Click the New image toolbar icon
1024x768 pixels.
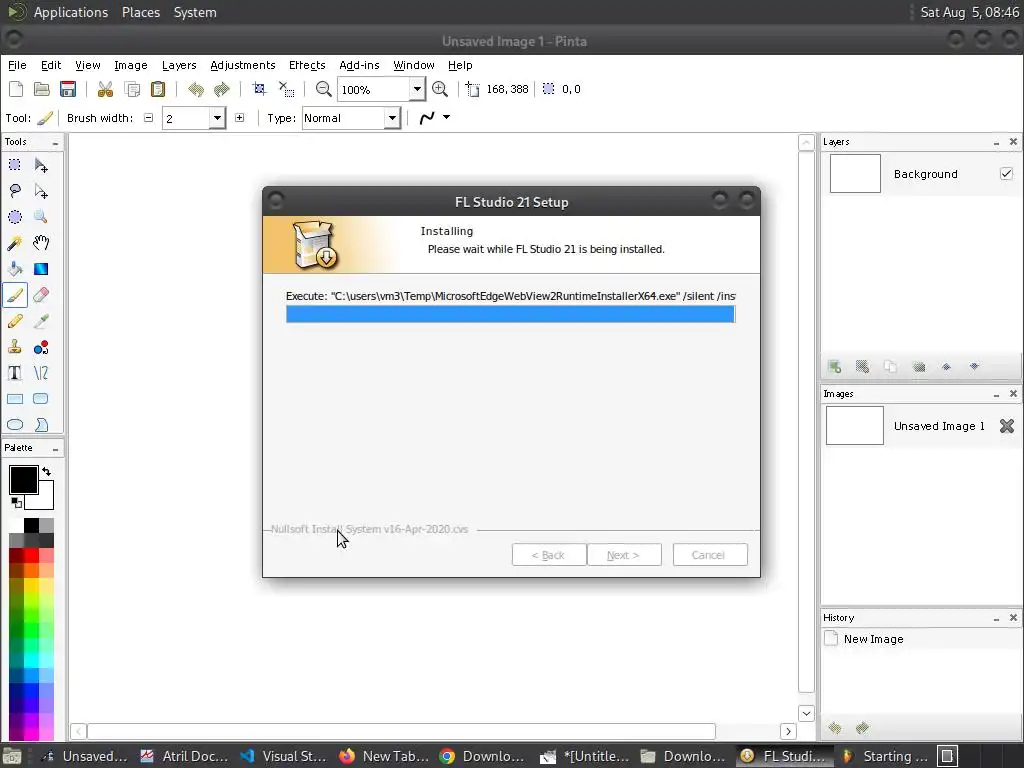(x=16, y=89)
